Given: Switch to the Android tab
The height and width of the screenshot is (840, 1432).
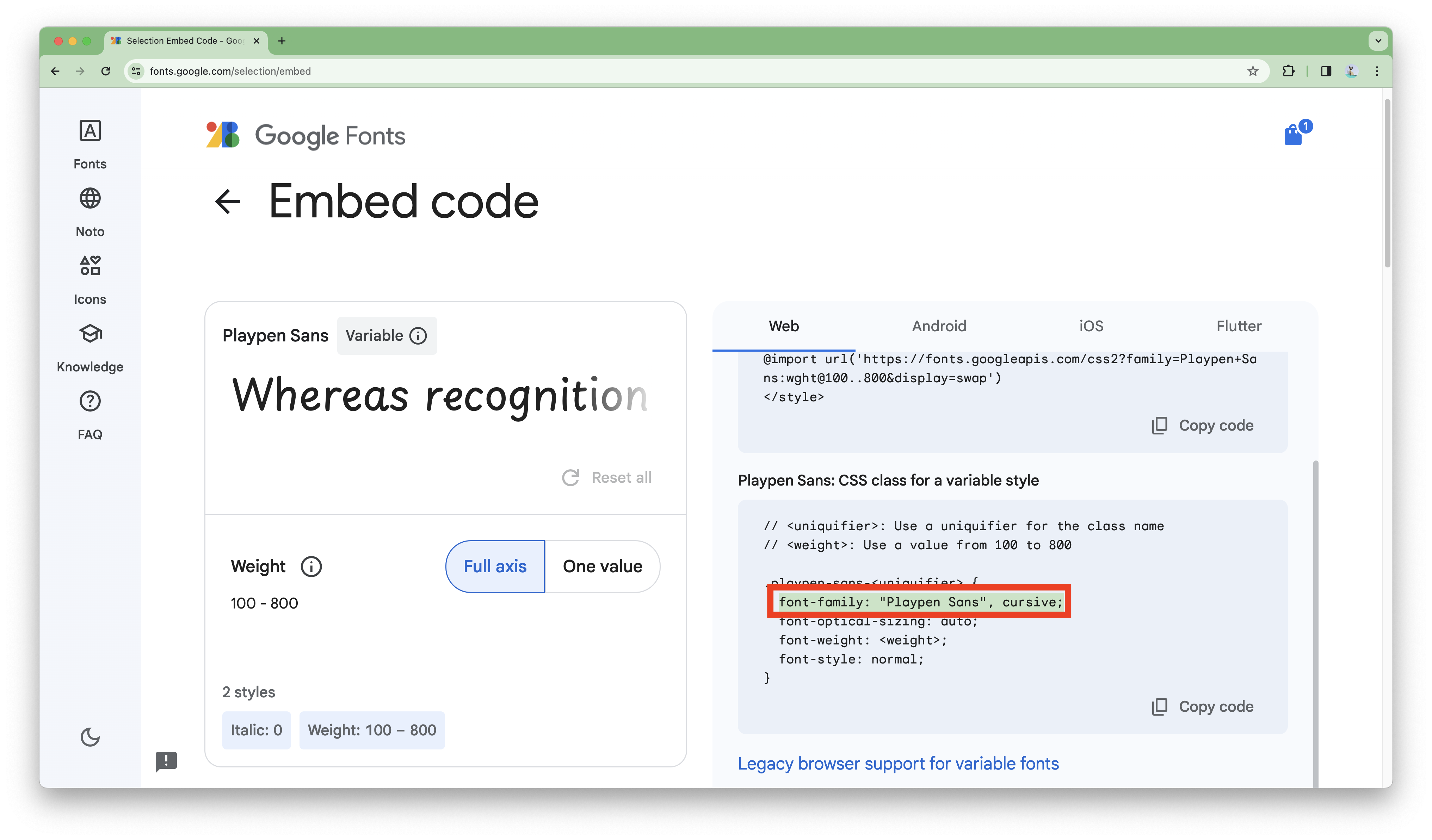Looking at the screenshot, I should pyautogui.click(x=939, y=326).
